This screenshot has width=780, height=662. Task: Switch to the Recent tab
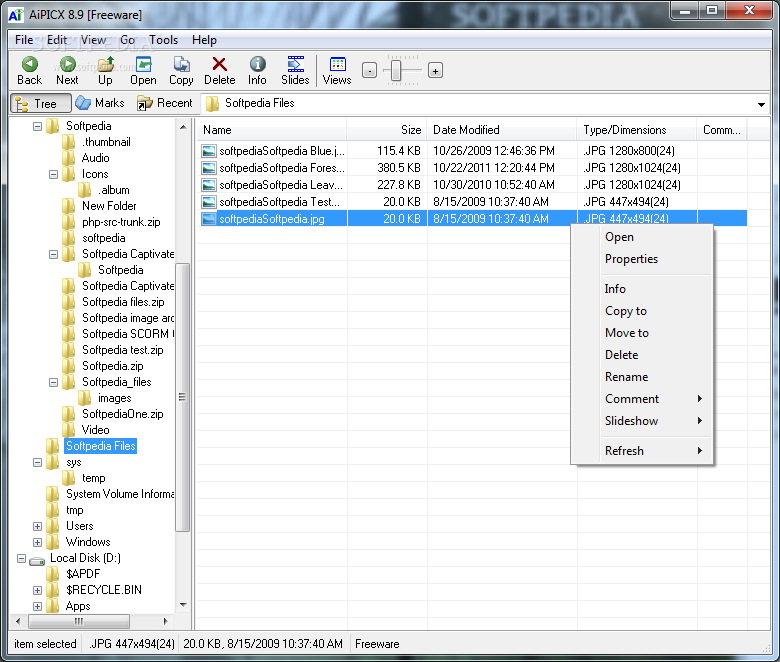pos(165,103)
